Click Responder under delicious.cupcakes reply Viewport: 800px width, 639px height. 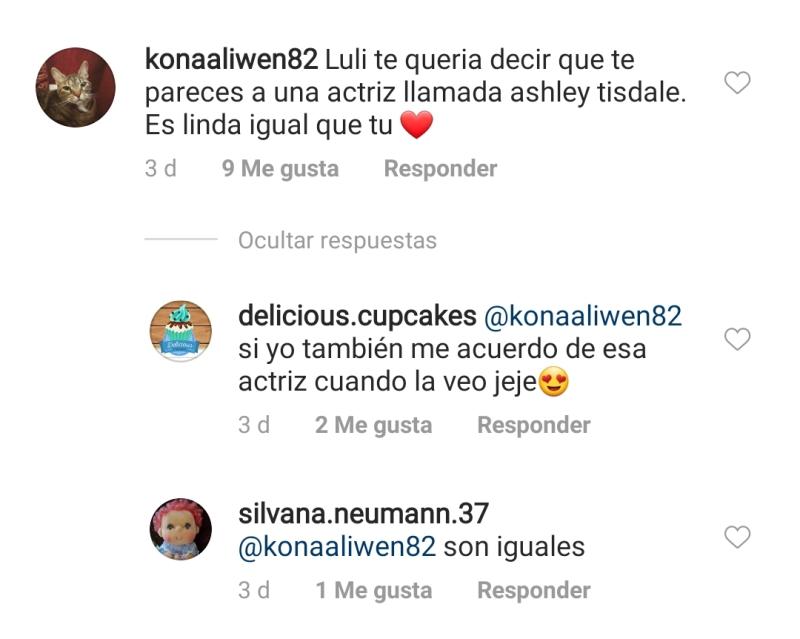534,425
